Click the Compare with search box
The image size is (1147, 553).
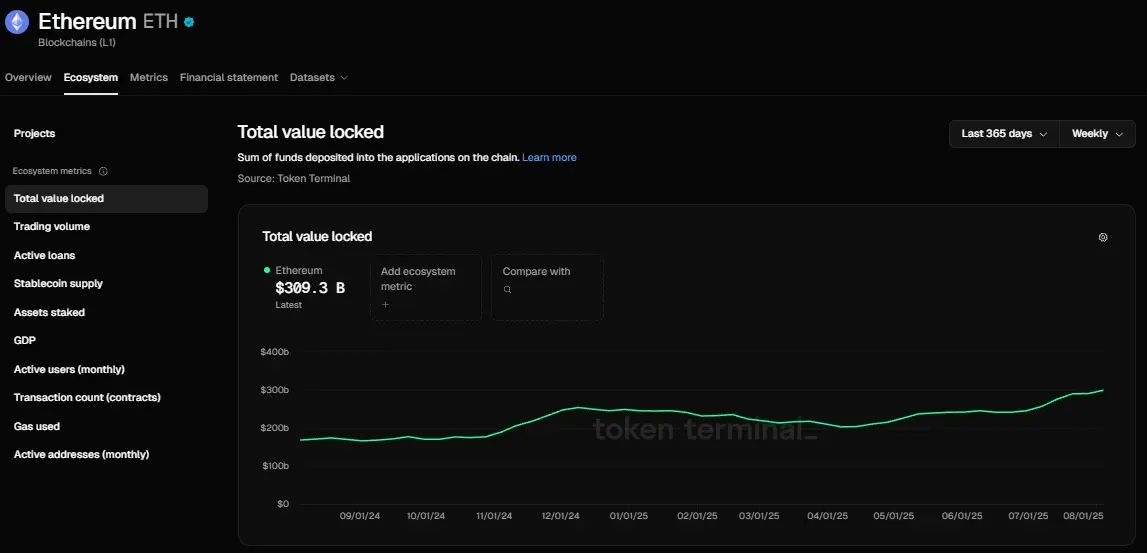click(547, 287)
